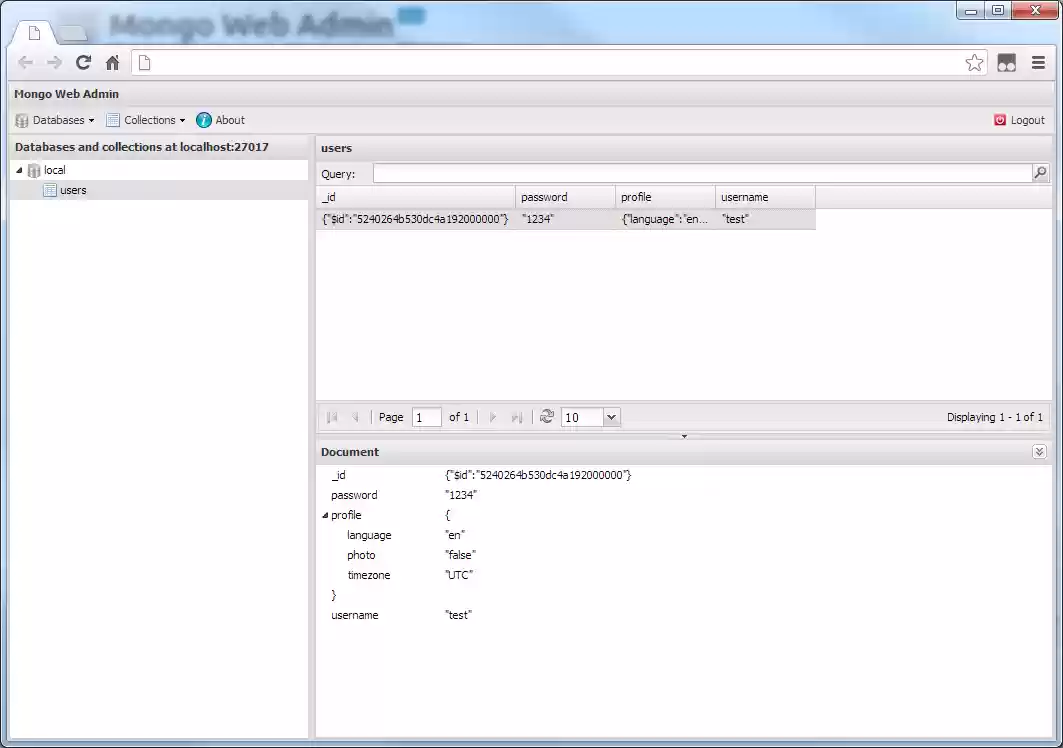Click the bookmark star in address bar
Screen dimensions: 1063x748
974,62
